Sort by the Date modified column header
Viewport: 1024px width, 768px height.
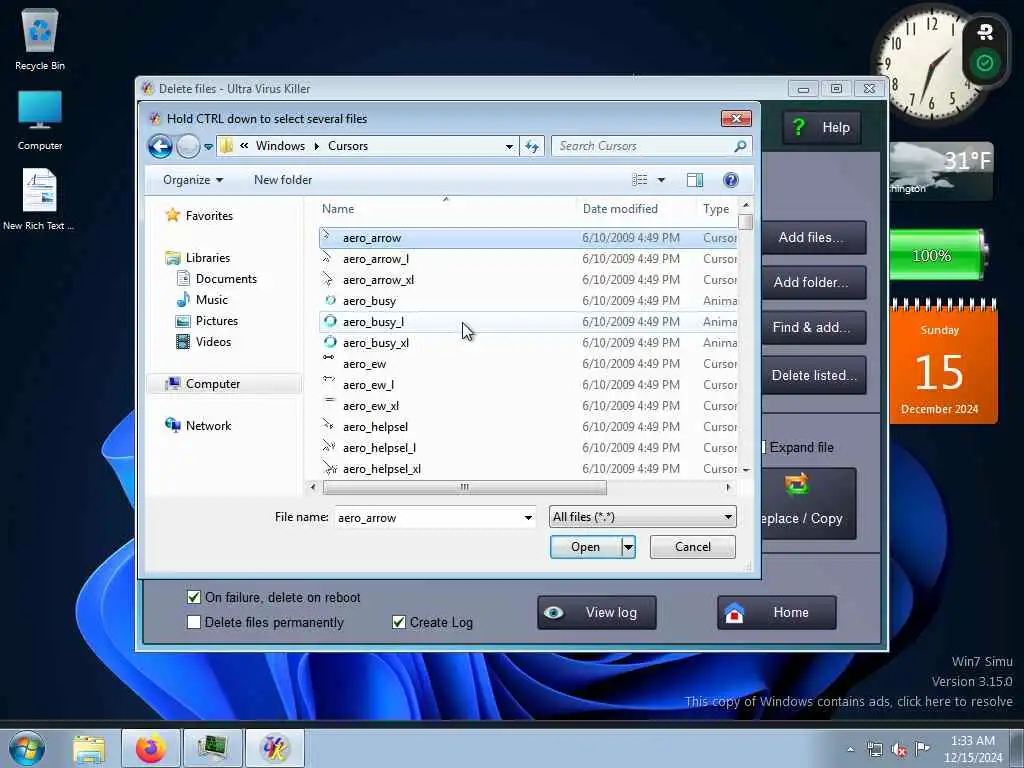pyautogui.click(x=620, y=209)
